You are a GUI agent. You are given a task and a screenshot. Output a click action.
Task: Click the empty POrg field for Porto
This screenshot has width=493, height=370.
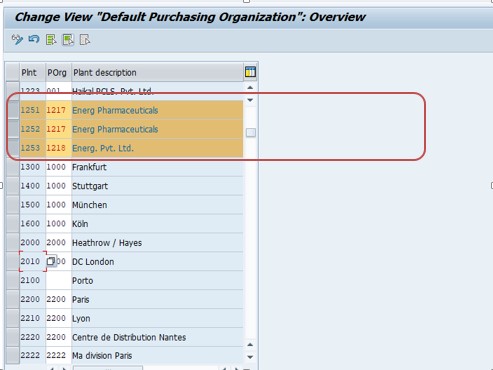[58, 280]
